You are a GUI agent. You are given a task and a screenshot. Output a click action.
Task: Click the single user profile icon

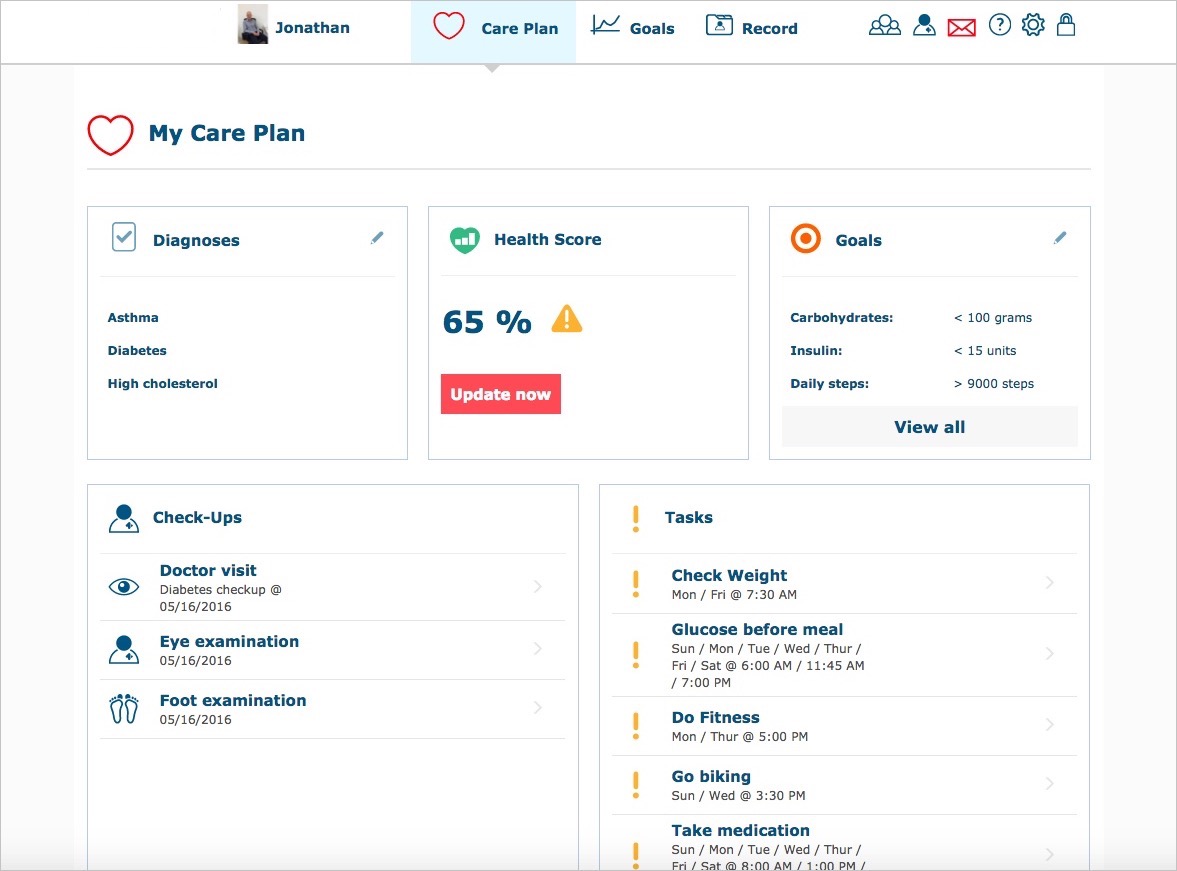tap(924, 25)
